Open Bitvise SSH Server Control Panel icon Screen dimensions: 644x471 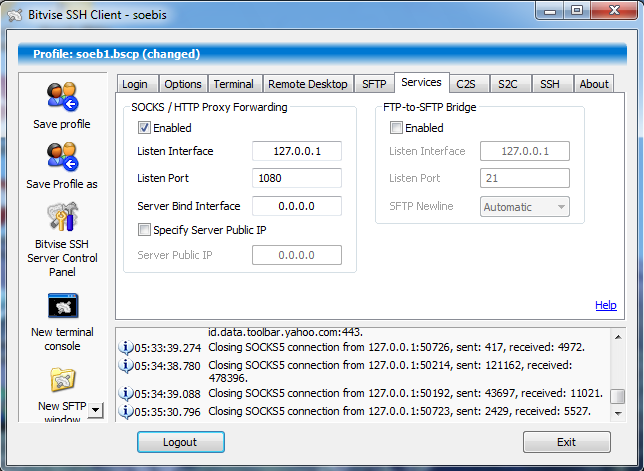62,216
